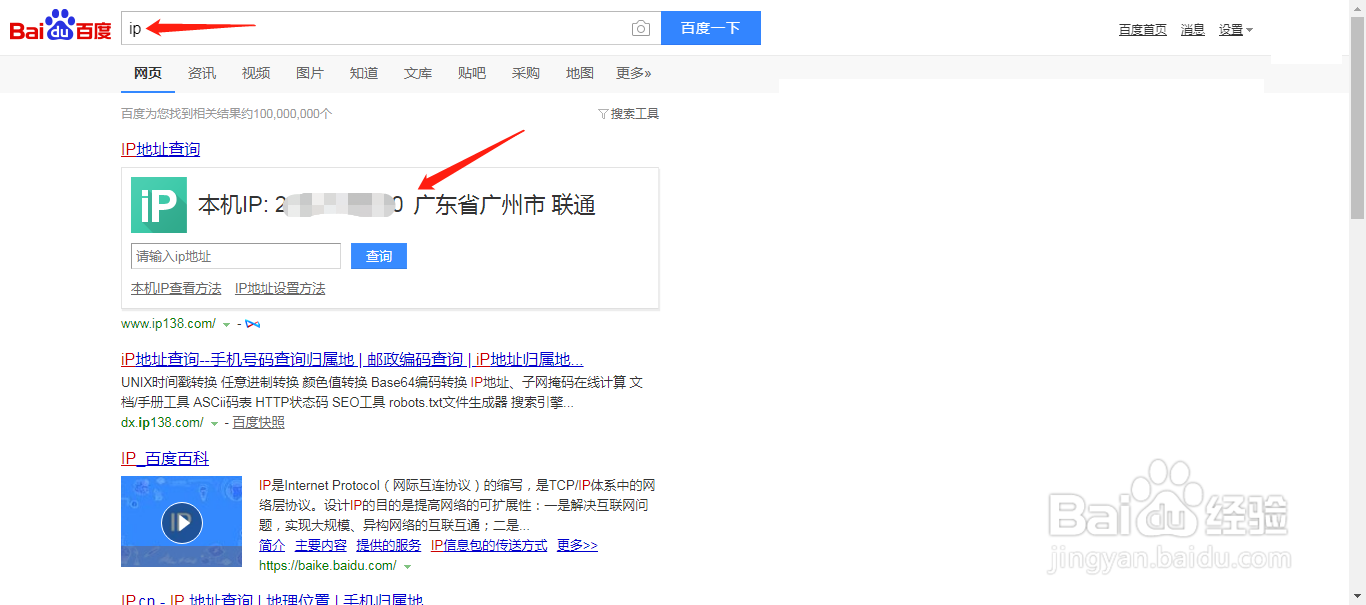Open iP地址查询--手机号码查询归属地 result
This screenshot has height=605, width=1366.
point(352,359)
